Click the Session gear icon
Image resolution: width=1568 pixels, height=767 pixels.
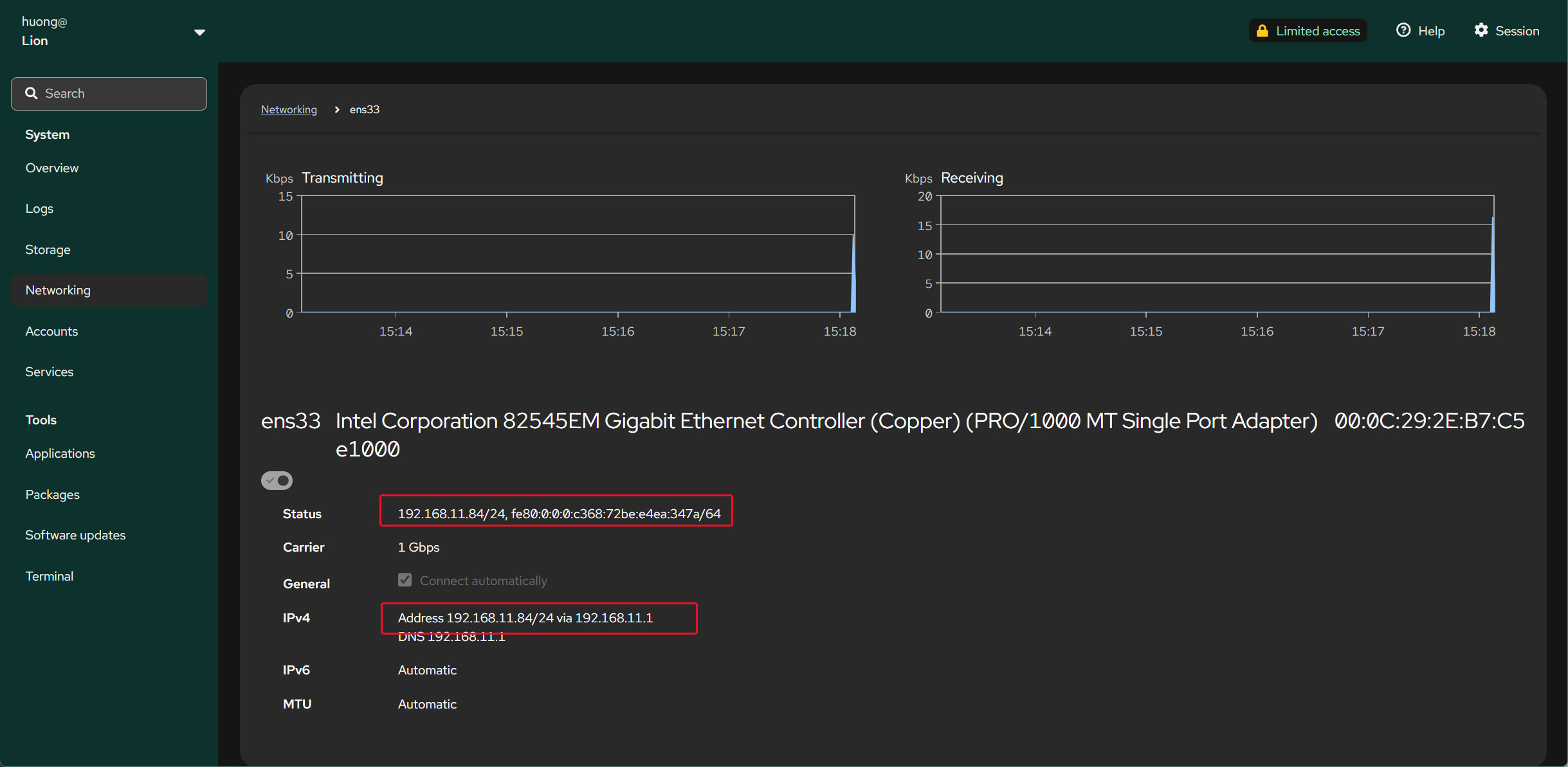click(x=1481, y=30)
